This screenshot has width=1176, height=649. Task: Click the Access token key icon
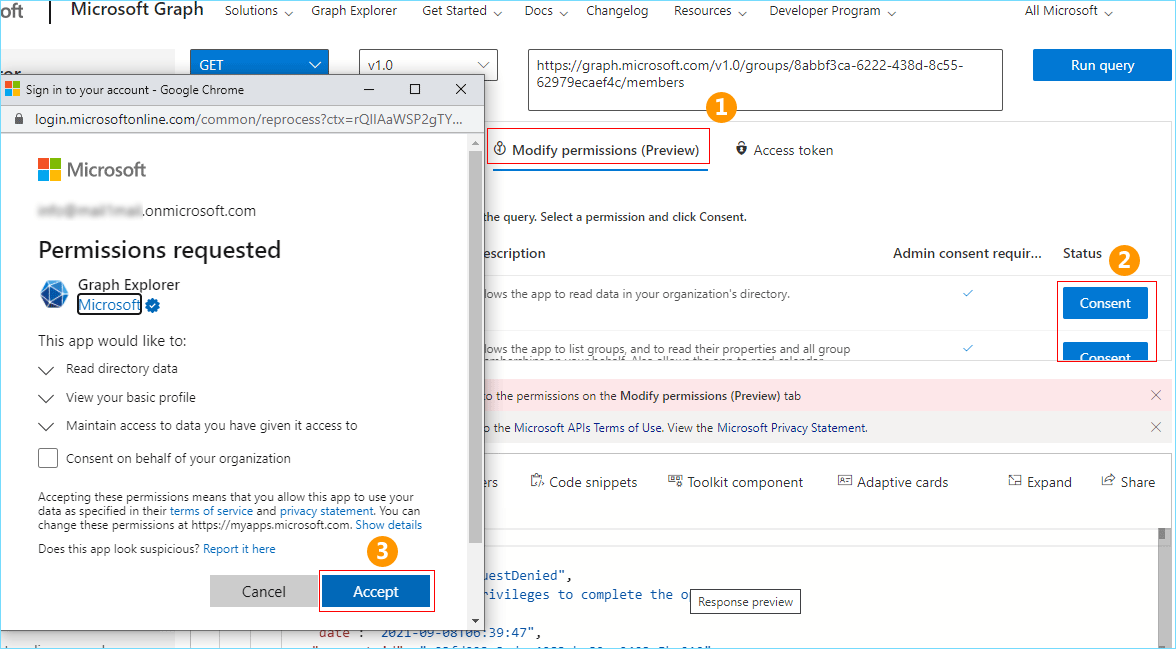[x=741, y=149]
